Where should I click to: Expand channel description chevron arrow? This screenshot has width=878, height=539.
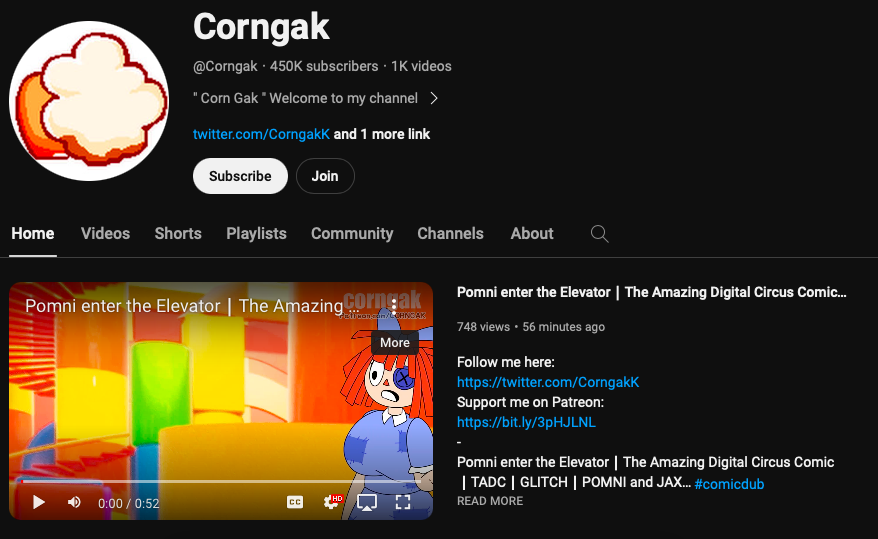pyautogui.click(x=434, y=99)
